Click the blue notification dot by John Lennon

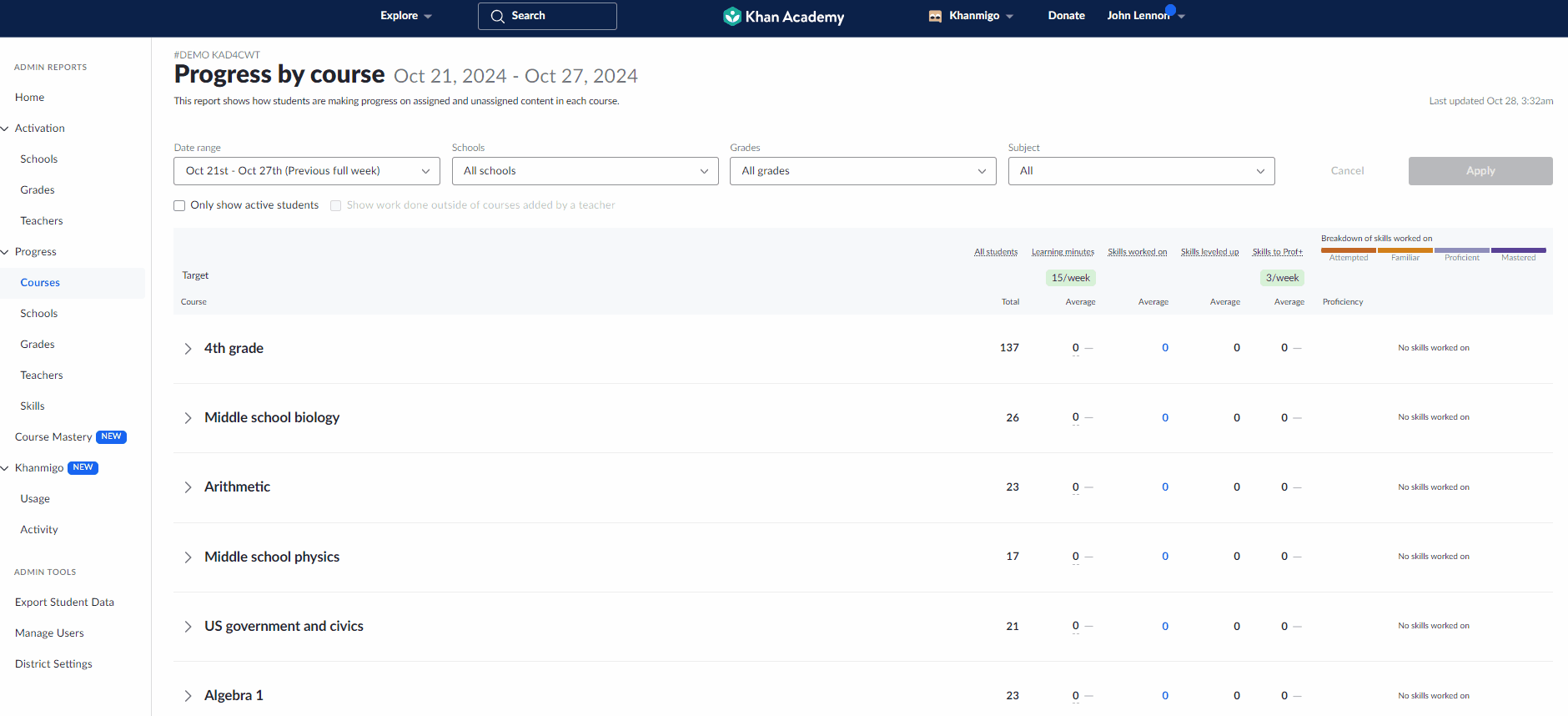1170,10
